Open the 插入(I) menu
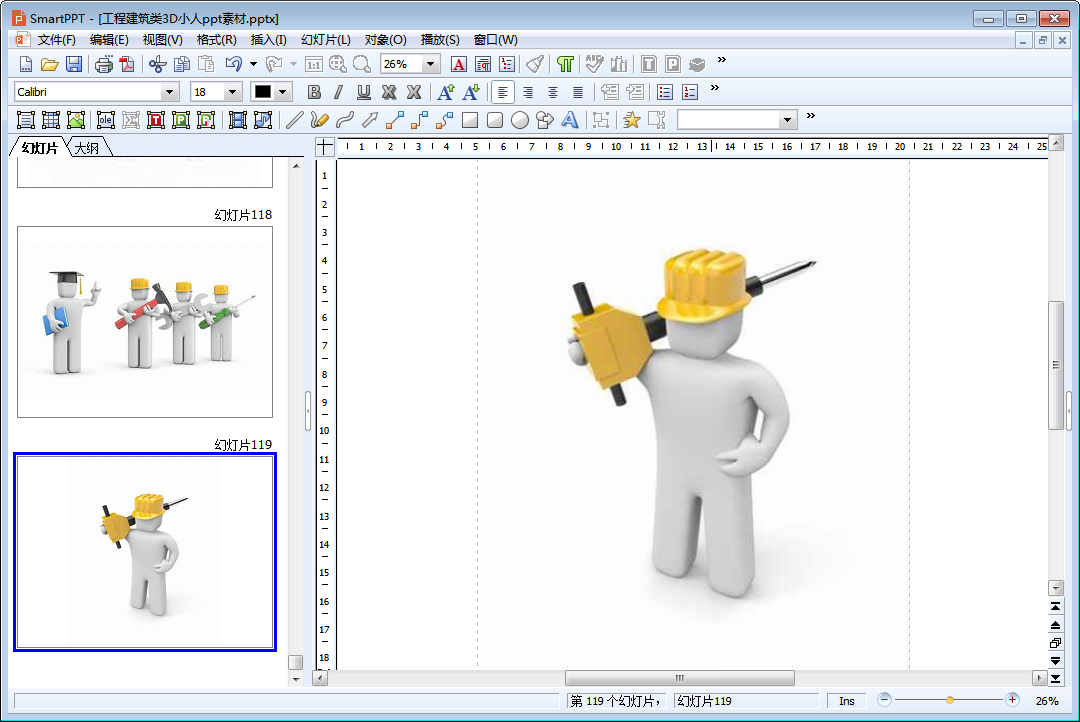Screen dimensions: 1080x722 coord(269,40)
